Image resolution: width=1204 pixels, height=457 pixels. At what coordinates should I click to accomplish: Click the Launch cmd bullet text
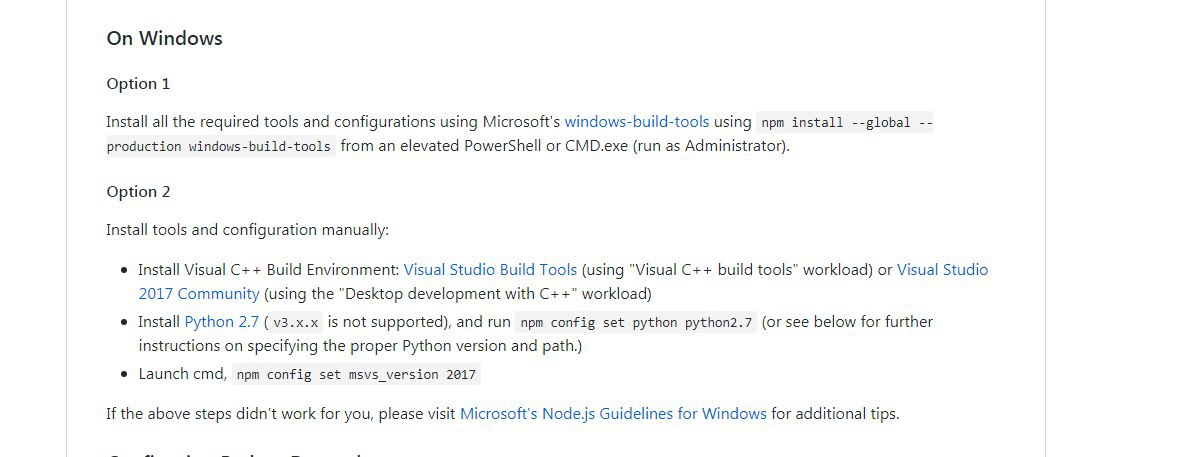pyautogui.click(x=183, y=374)
